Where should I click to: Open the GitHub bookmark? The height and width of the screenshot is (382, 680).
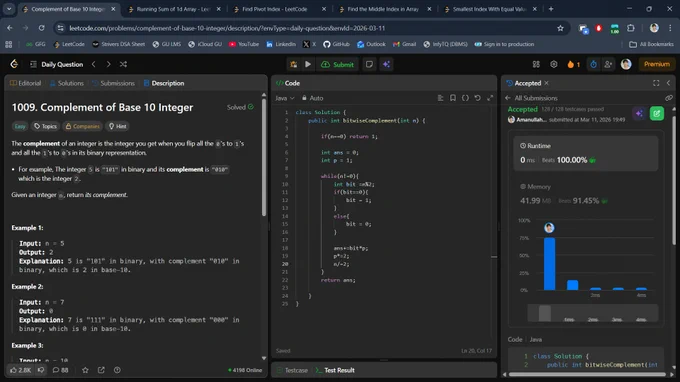tap(337, 44)
